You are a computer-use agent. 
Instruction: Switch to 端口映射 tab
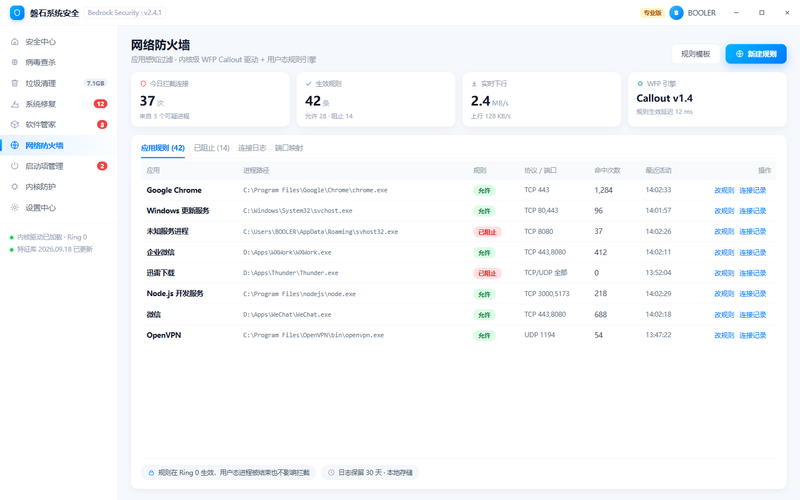click(x=289, y=148)
